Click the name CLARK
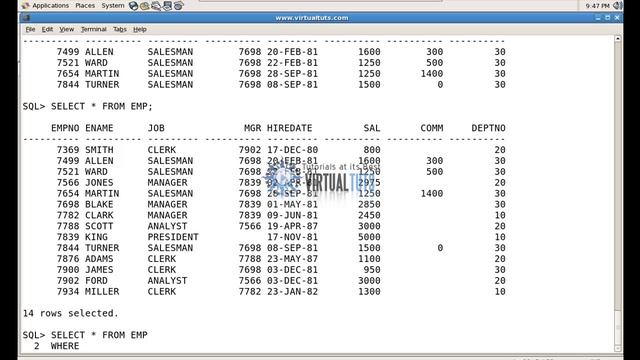Screen dimensions: 640x360 pyautogui.click(x=99, y=215)
